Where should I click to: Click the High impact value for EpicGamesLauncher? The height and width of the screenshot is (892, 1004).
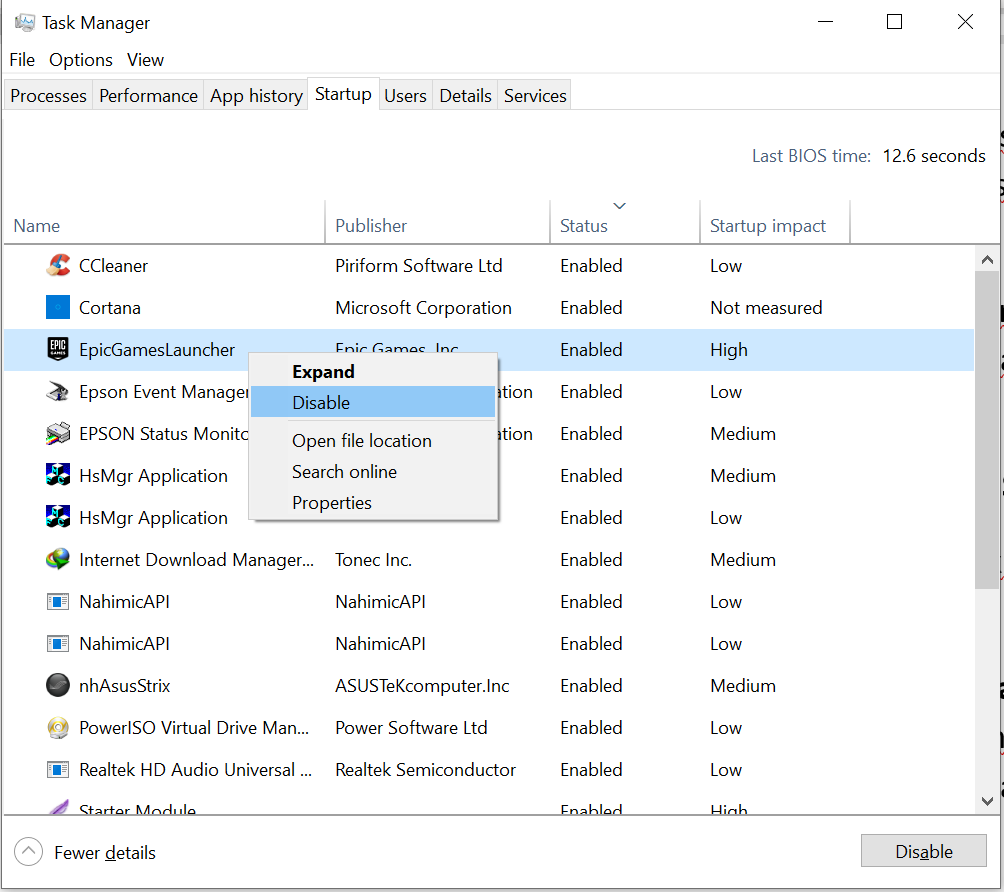point(729,350)
